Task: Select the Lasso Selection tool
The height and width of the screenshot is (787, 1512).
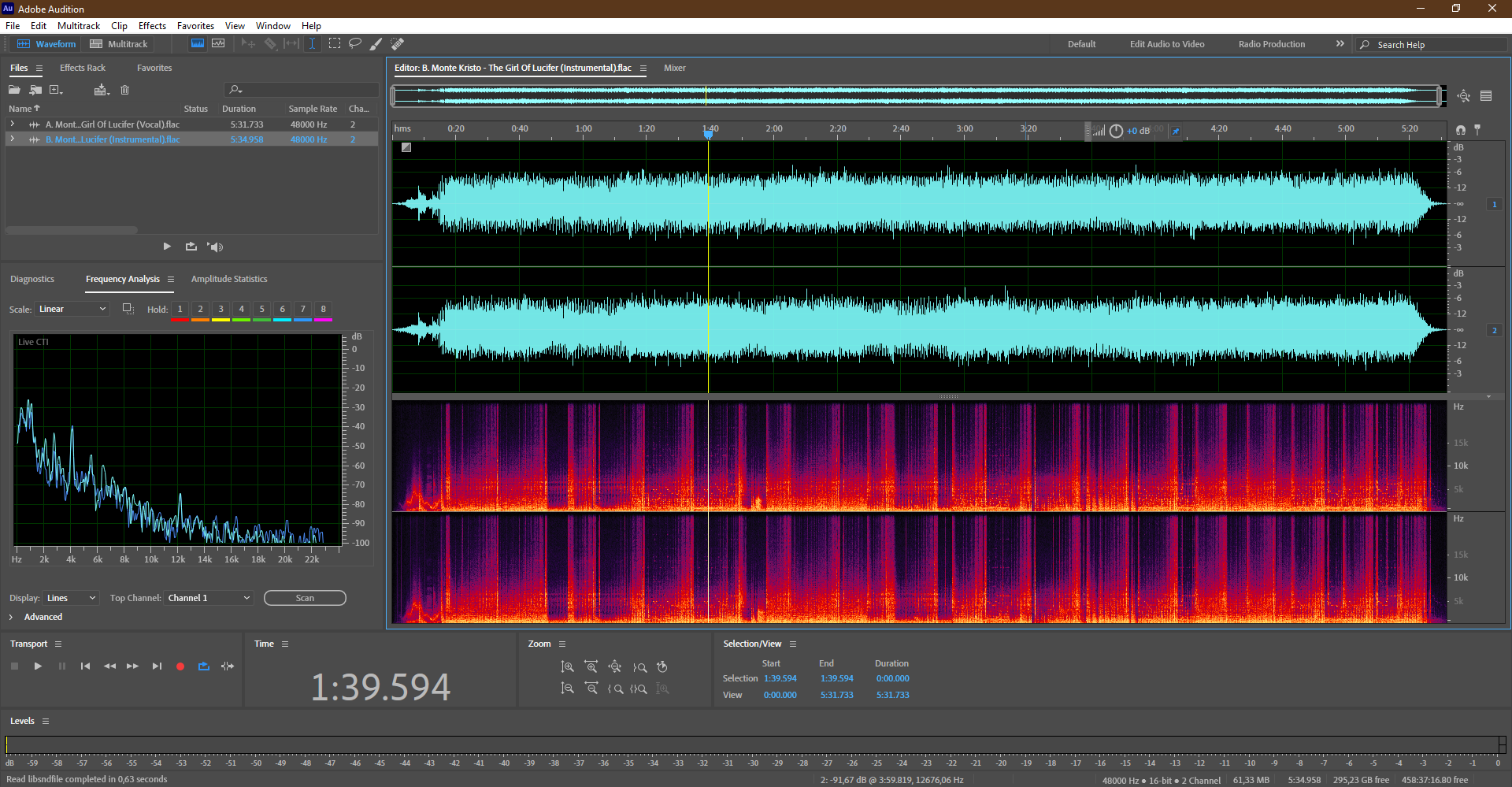Action: [355, 44]
